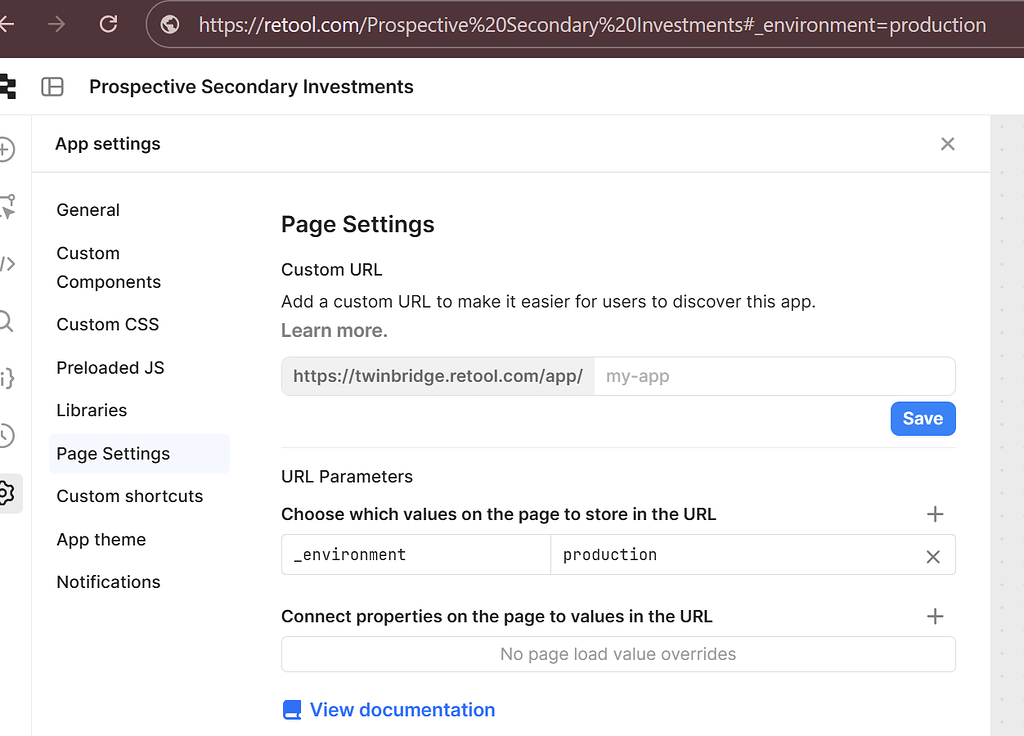Go back in browser history
The image size is (1024, 736).
coord(7,25)
